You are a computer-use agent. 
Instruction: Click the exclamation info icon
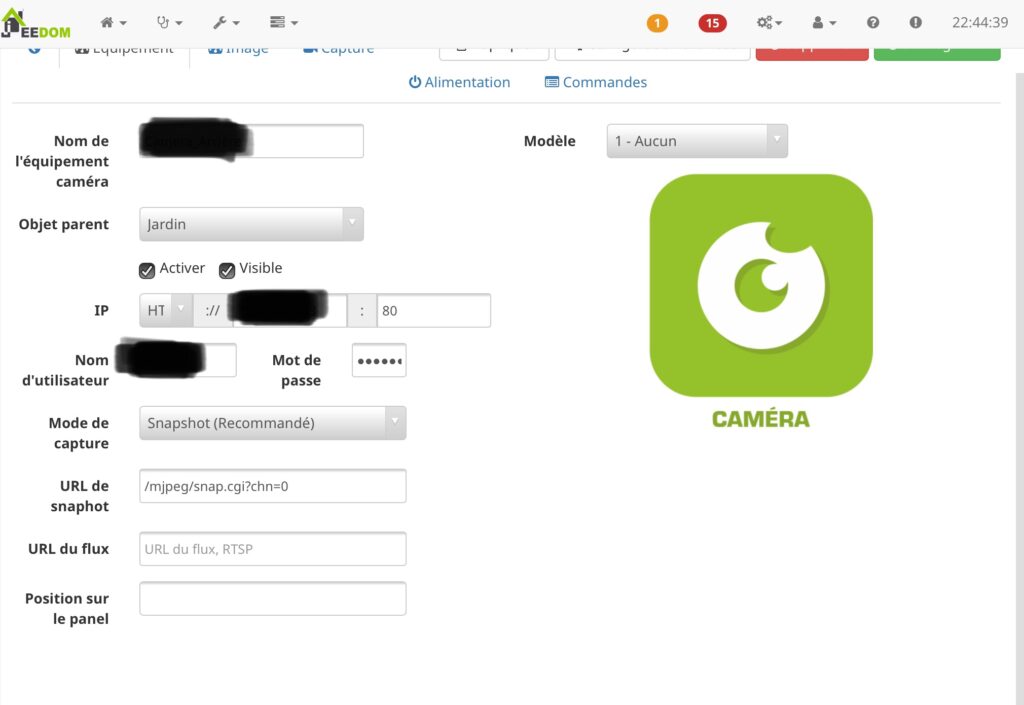point(916,22)
